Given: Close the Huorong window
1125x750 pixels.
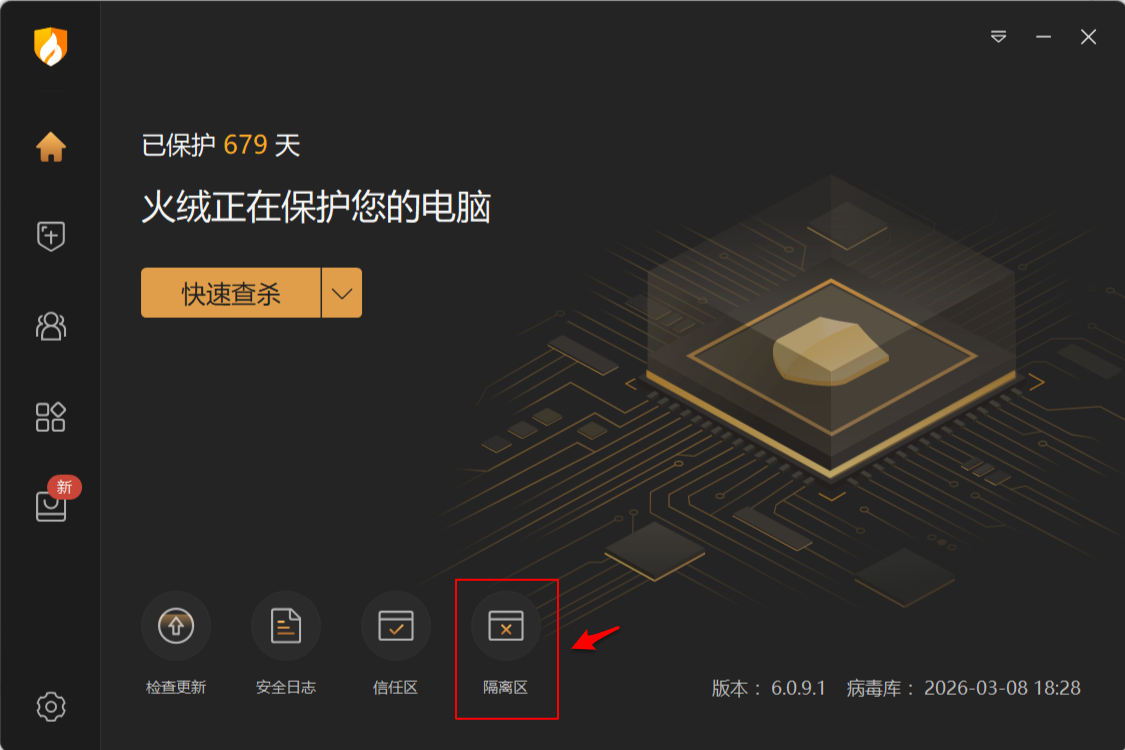Looking at the screenshot, I should [1088, 37].
